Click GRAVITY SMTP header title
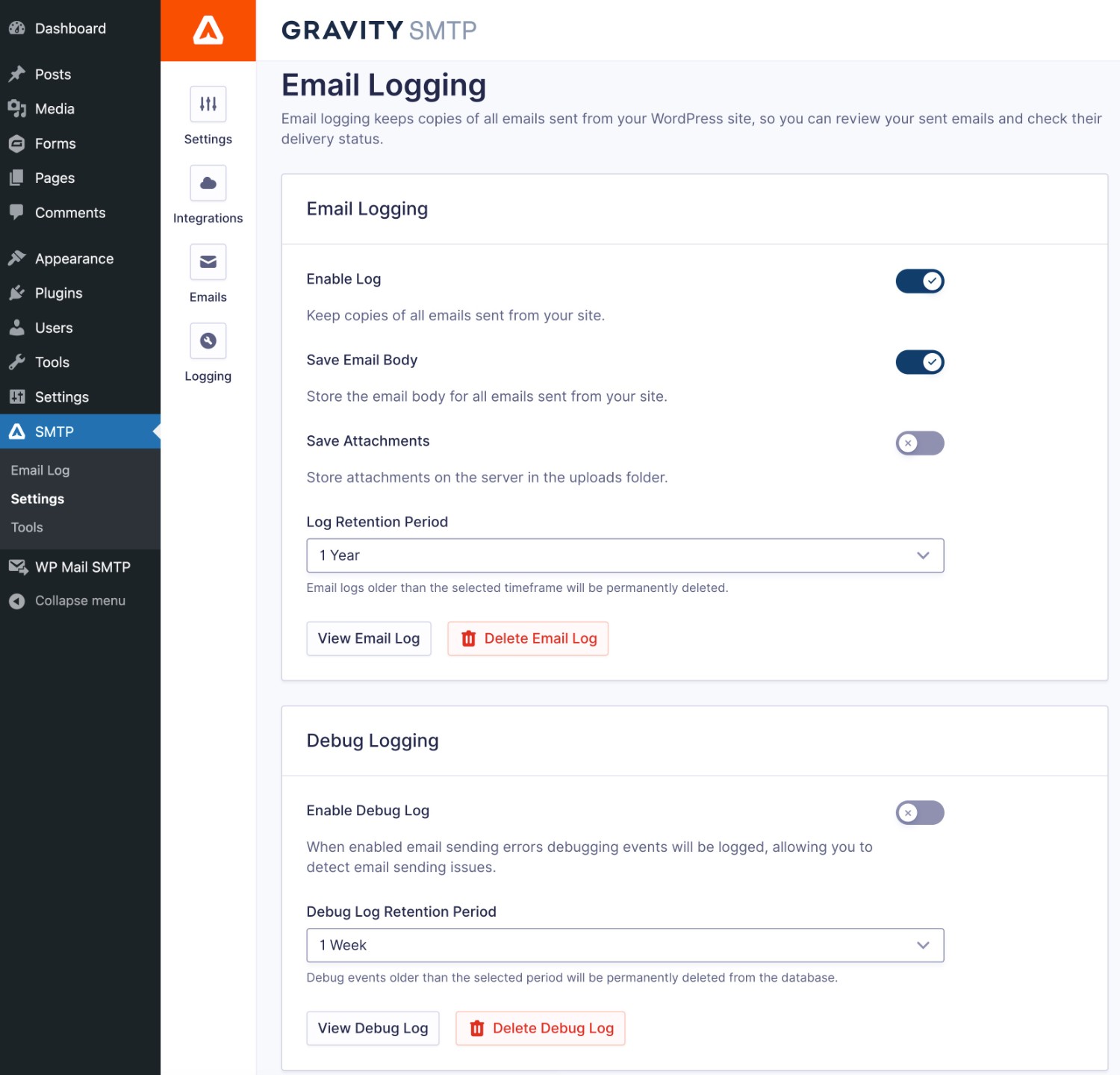 (x=379, y=30)
